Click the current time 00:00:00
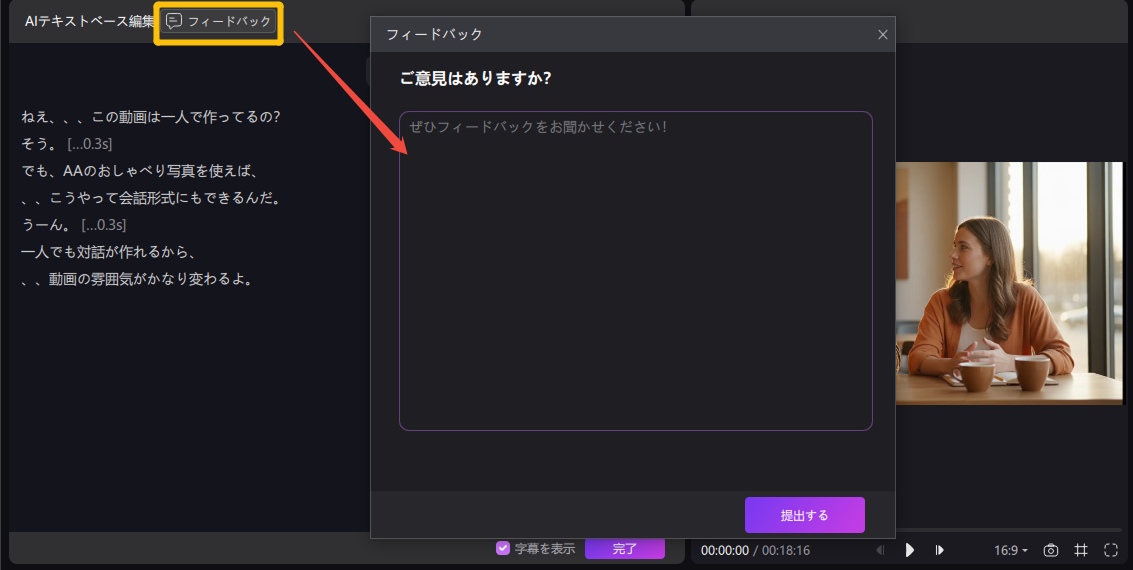This screenshot has width=1133, height=570. coord(725,550)
